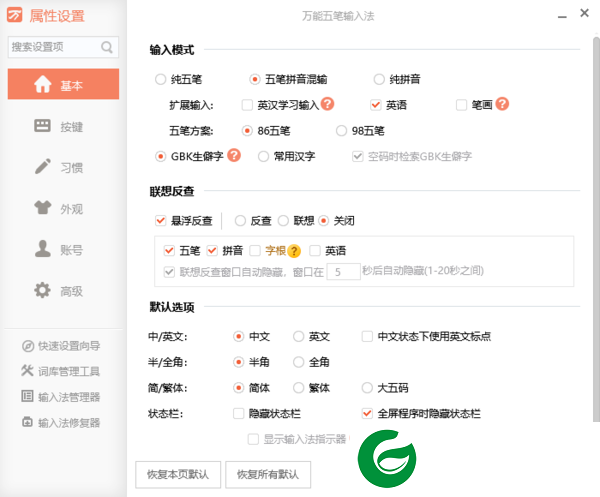
Task: Enable 中文状态下使用英文标点 checkbox
Action: (367, 337)
